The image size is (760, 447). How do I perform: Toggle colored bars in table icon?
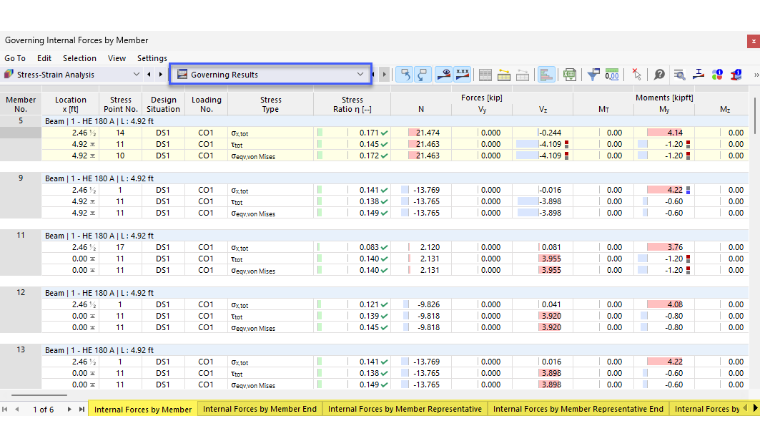tap(546, 75)
